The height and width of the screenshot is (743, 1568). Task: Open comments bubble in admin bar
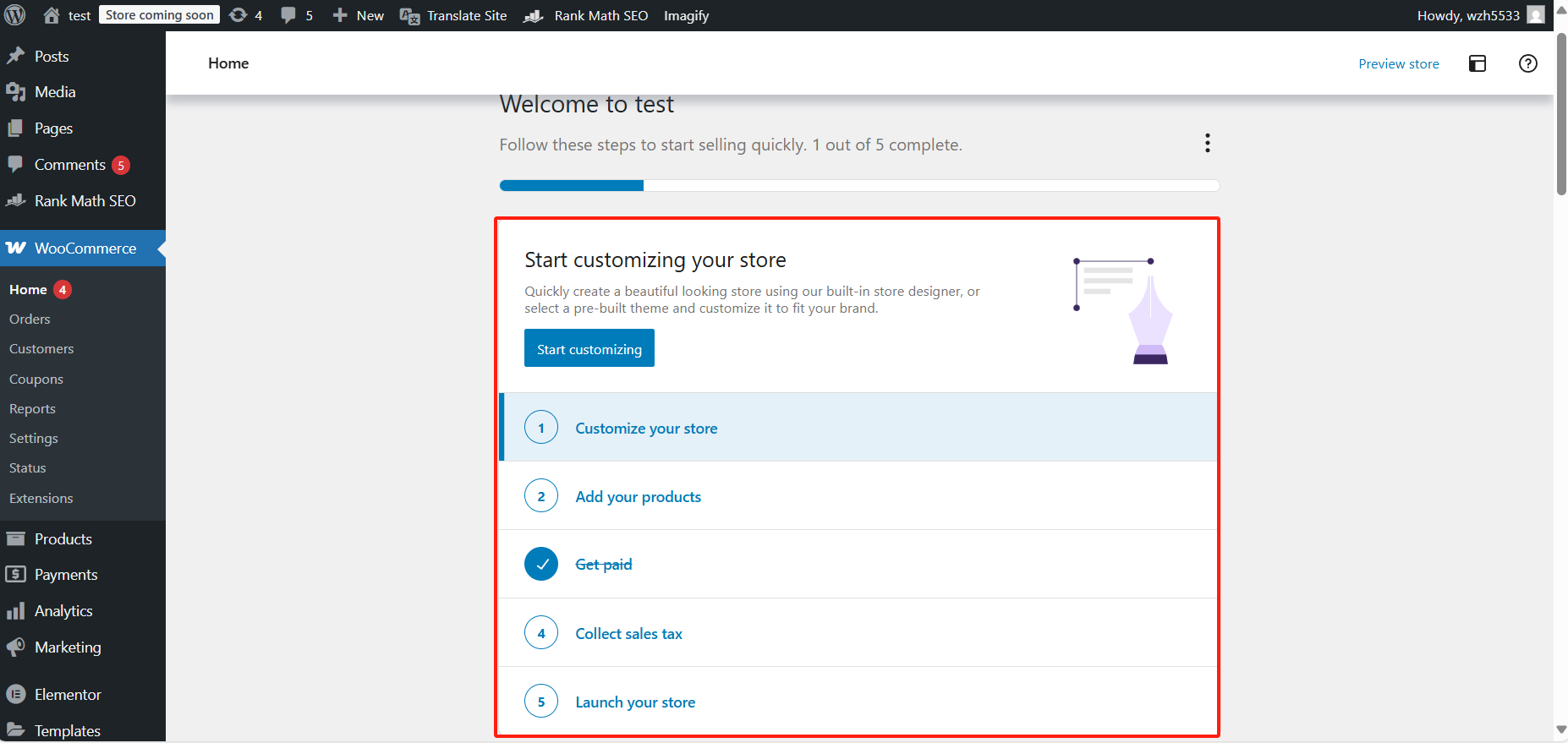[296, 15]
